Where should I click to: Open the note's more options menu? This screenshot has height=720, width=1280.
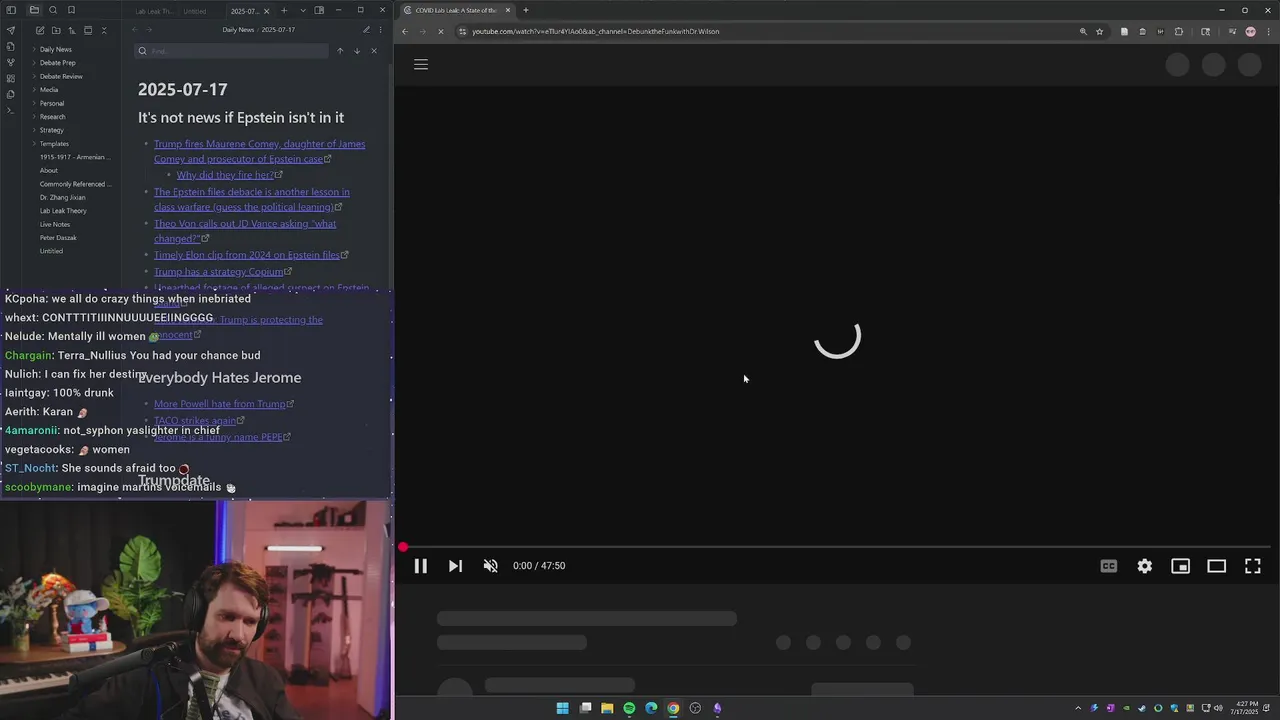pos(380,30)
